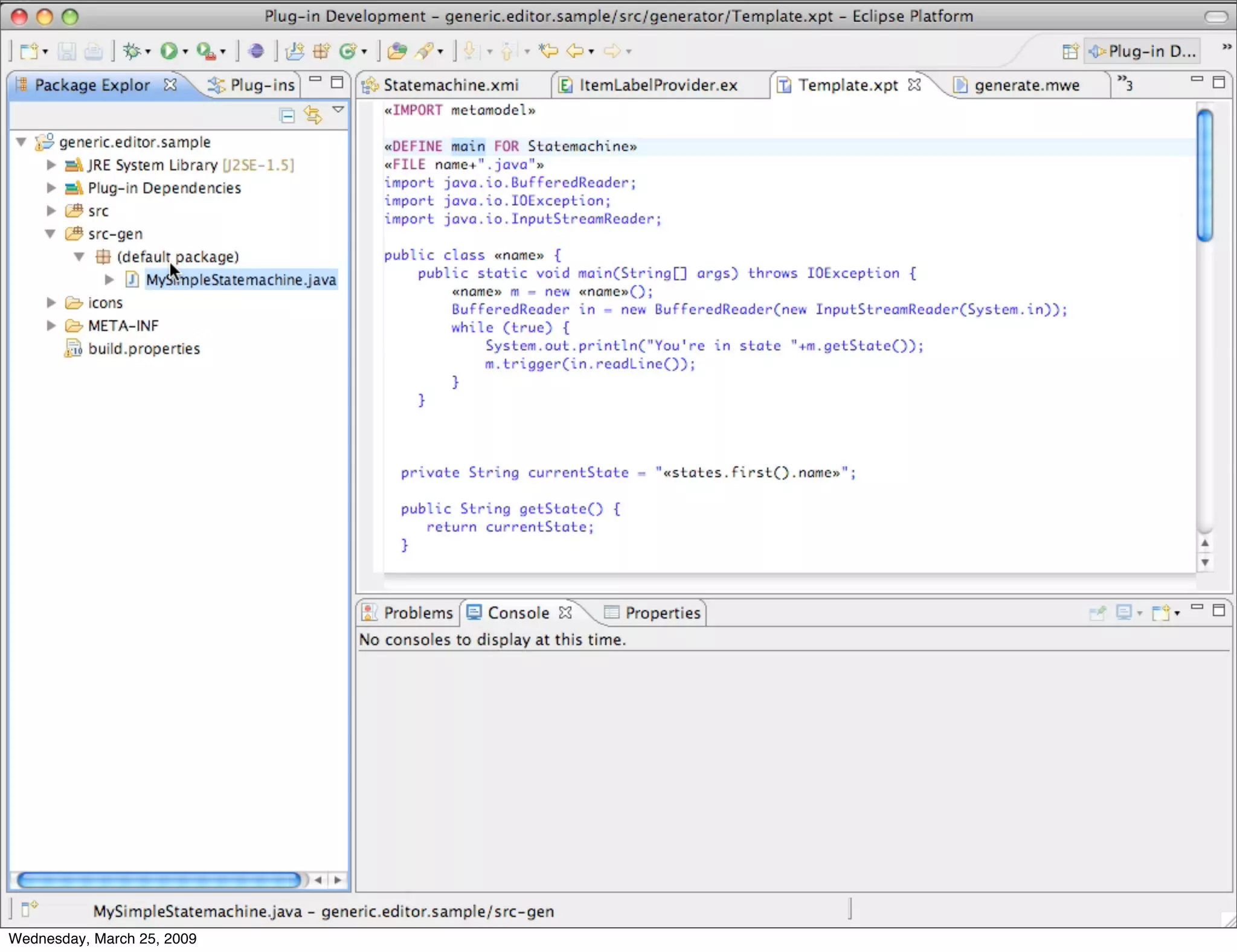
Task: Click the Open Console icon in Console view
Action: coord(1161,613)
